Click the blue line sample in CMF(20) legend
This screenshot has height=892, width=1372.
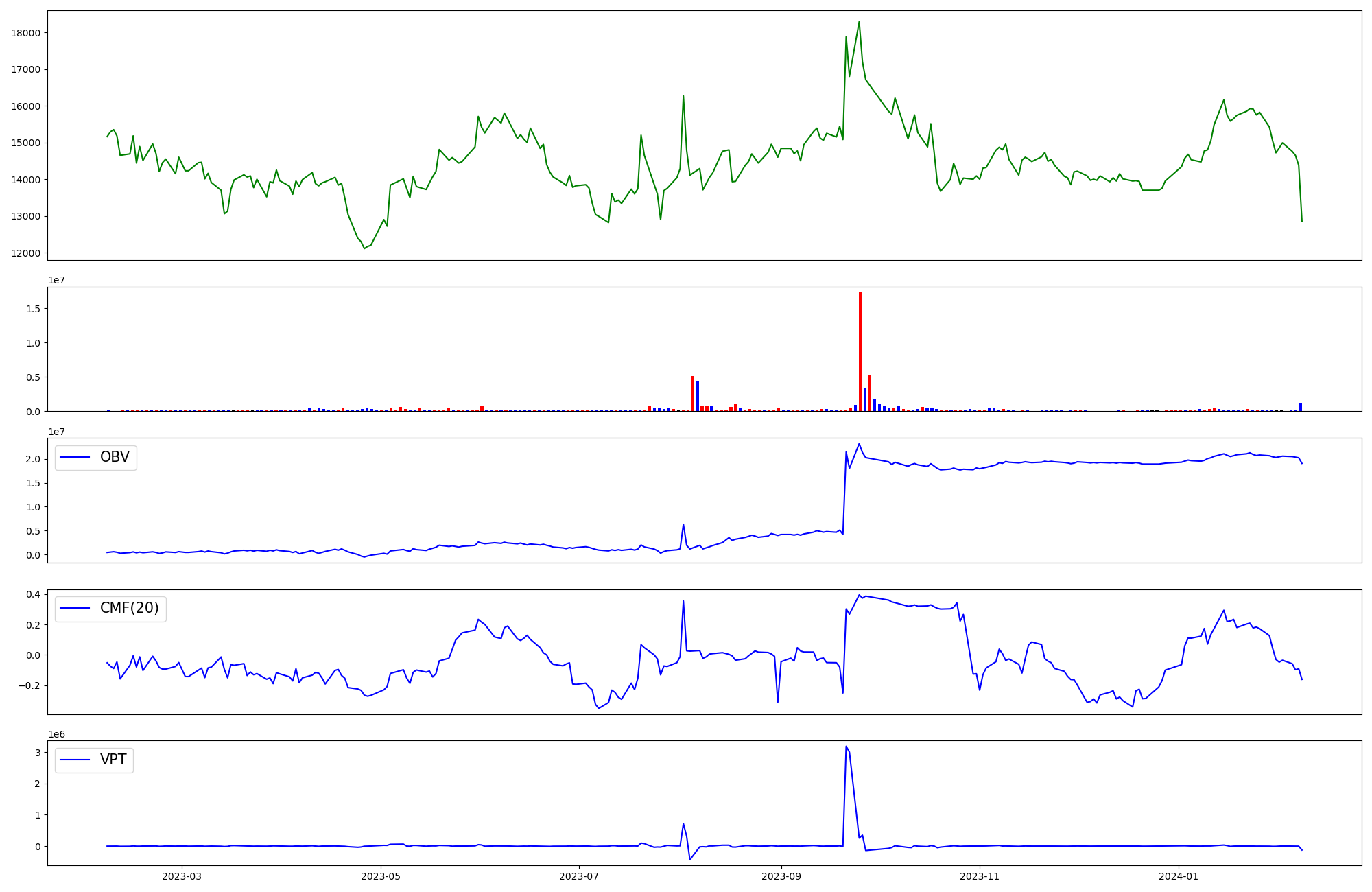pos(75,609)
